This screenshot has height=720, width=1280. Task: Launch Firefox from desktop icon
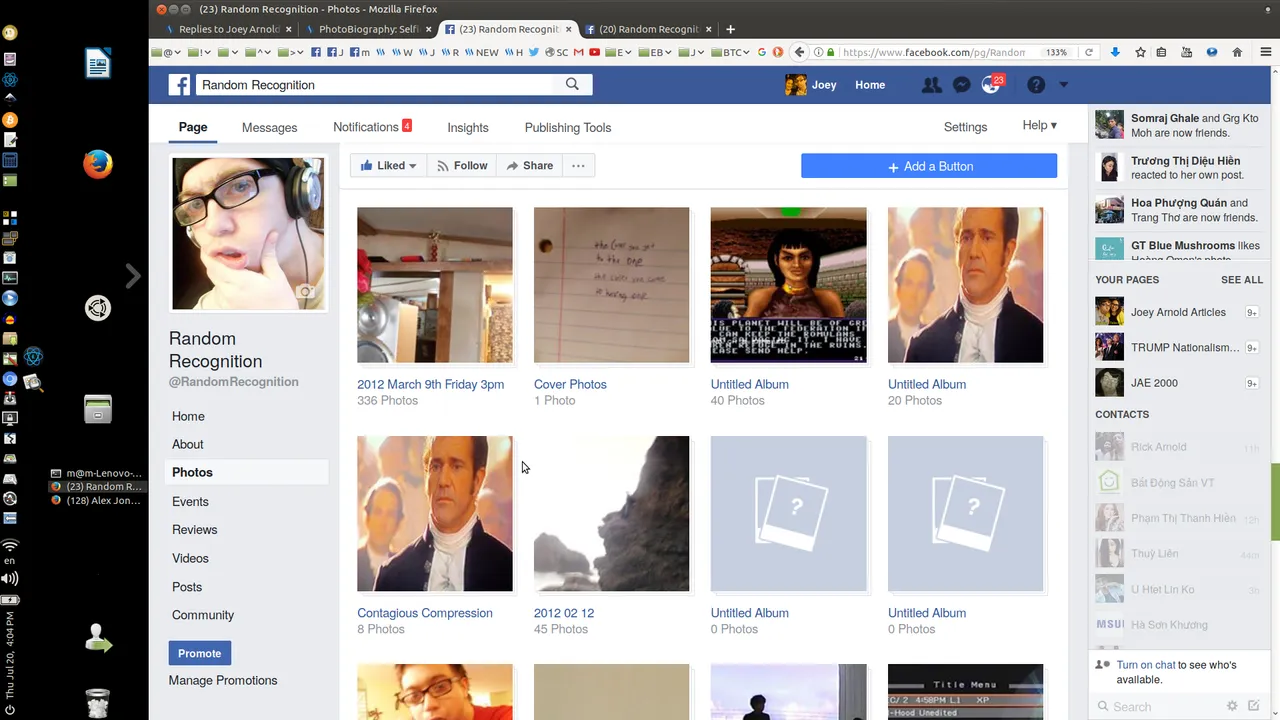(98, 164)
